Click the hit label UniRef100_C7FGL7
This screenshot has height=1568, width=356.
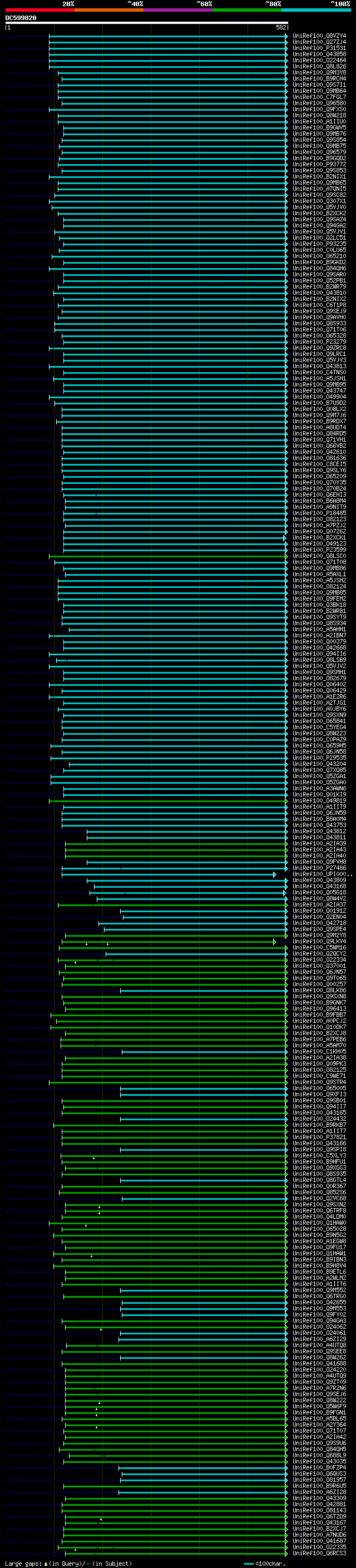click(x=319, y=97)
